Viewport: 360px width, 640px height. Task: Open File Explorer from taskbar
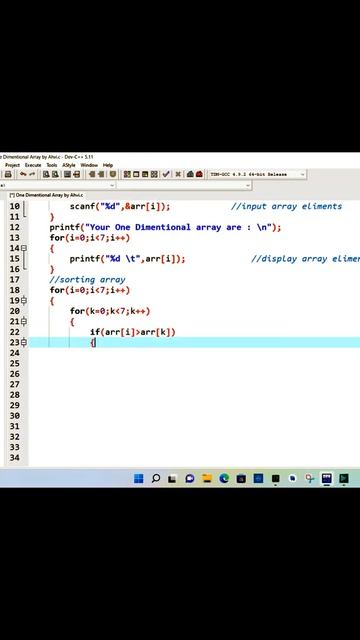coord(207,478)
